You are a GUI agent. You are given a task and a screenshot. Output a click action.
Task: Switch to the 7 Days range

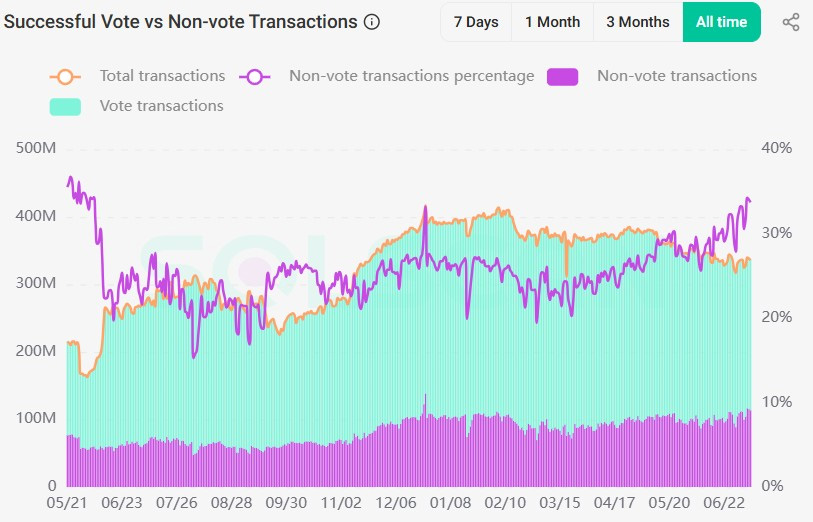476,22
